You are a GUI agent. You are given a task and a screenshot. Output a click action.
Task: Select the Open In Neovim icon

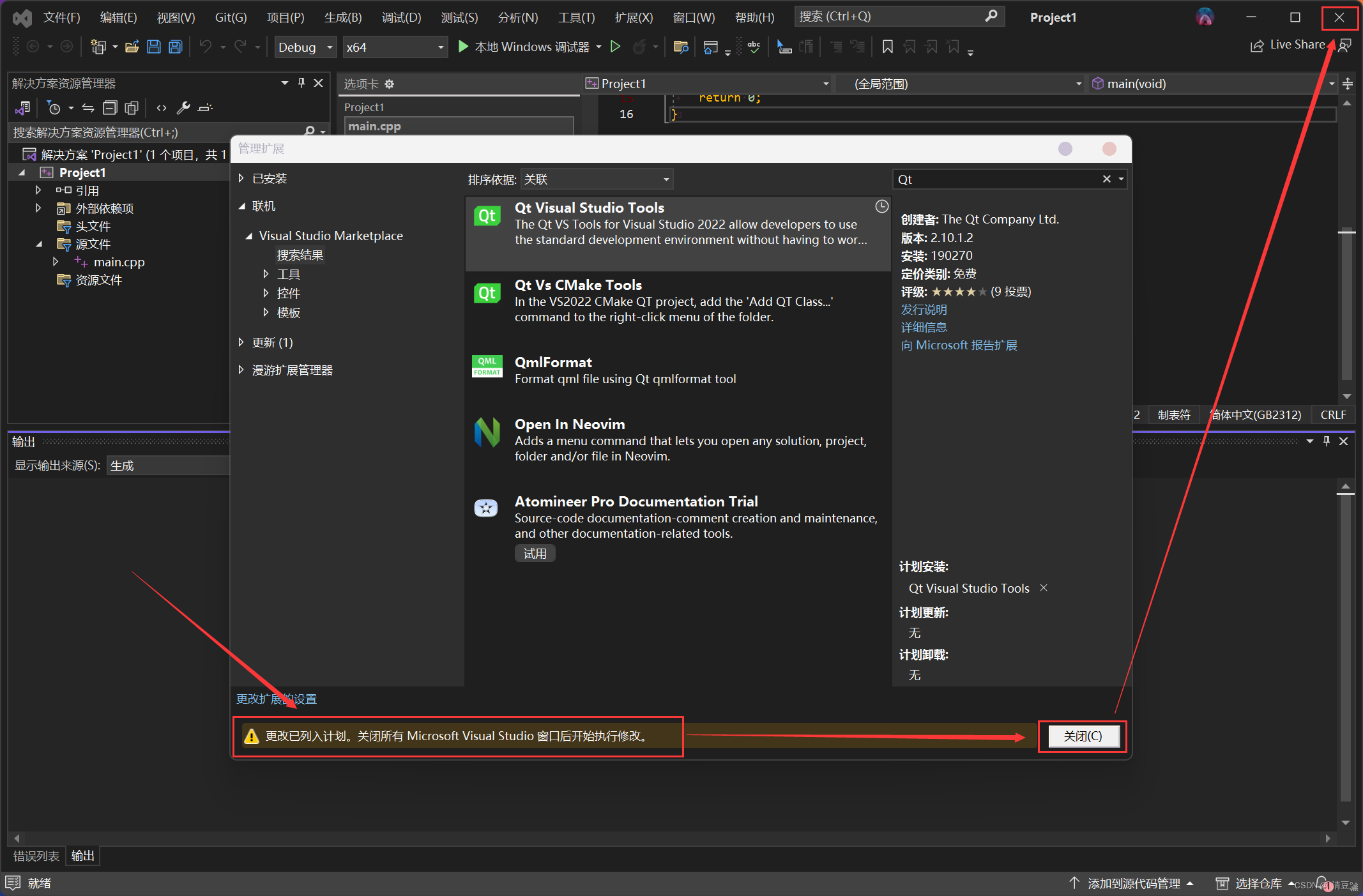pyautogui.click(x=487, y=432)
